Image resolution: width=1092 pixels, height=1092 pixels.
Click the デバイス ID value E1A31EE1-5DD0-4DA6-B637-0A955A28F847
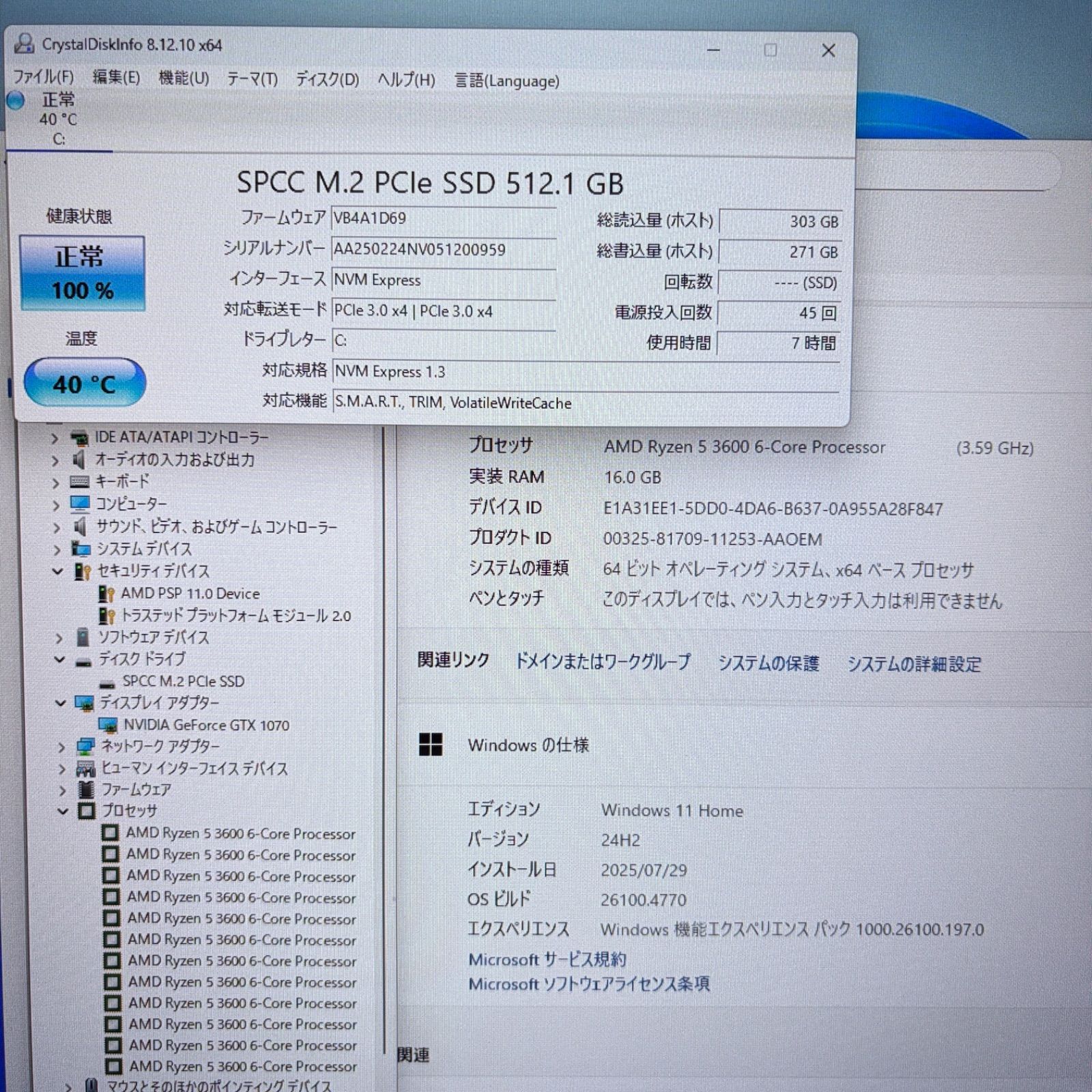(x=773, y=509)
